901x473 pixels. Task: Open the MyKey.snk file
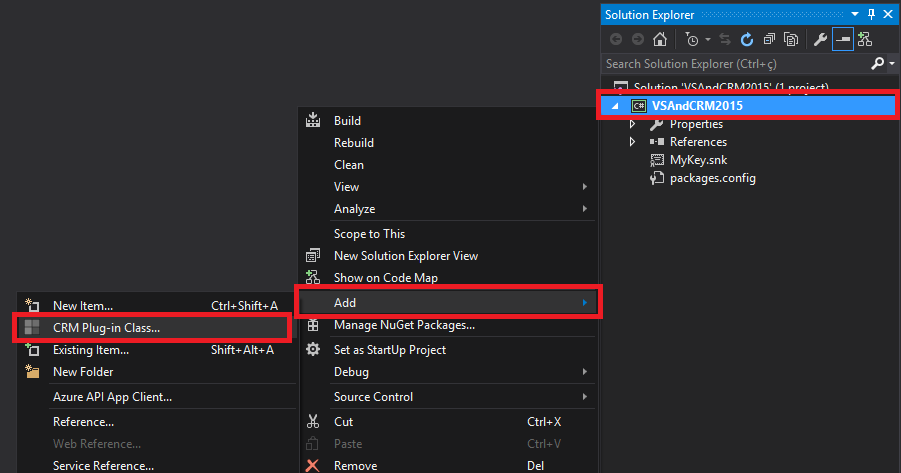coord(698,160)
